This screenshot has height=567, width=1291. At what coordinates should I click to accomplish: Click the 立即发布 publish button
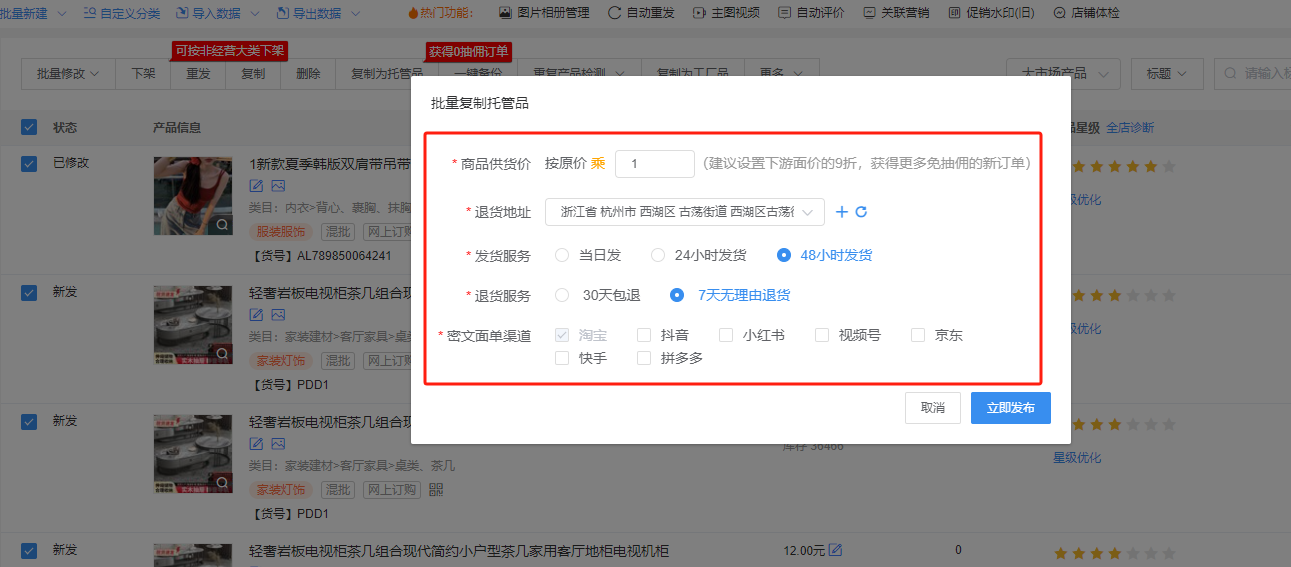(x=1011, y=408)
